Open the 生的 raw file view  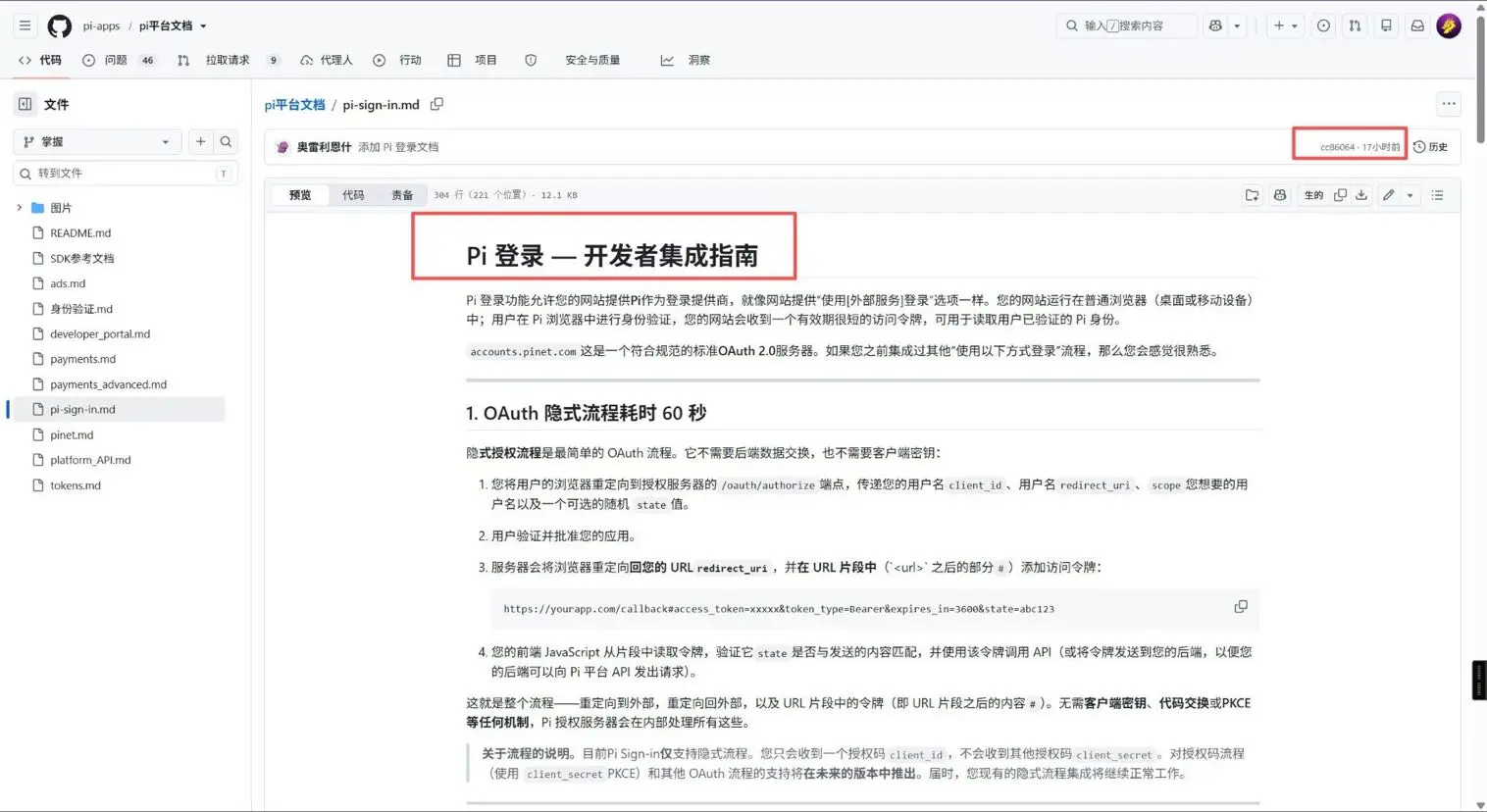(1313, 195)
